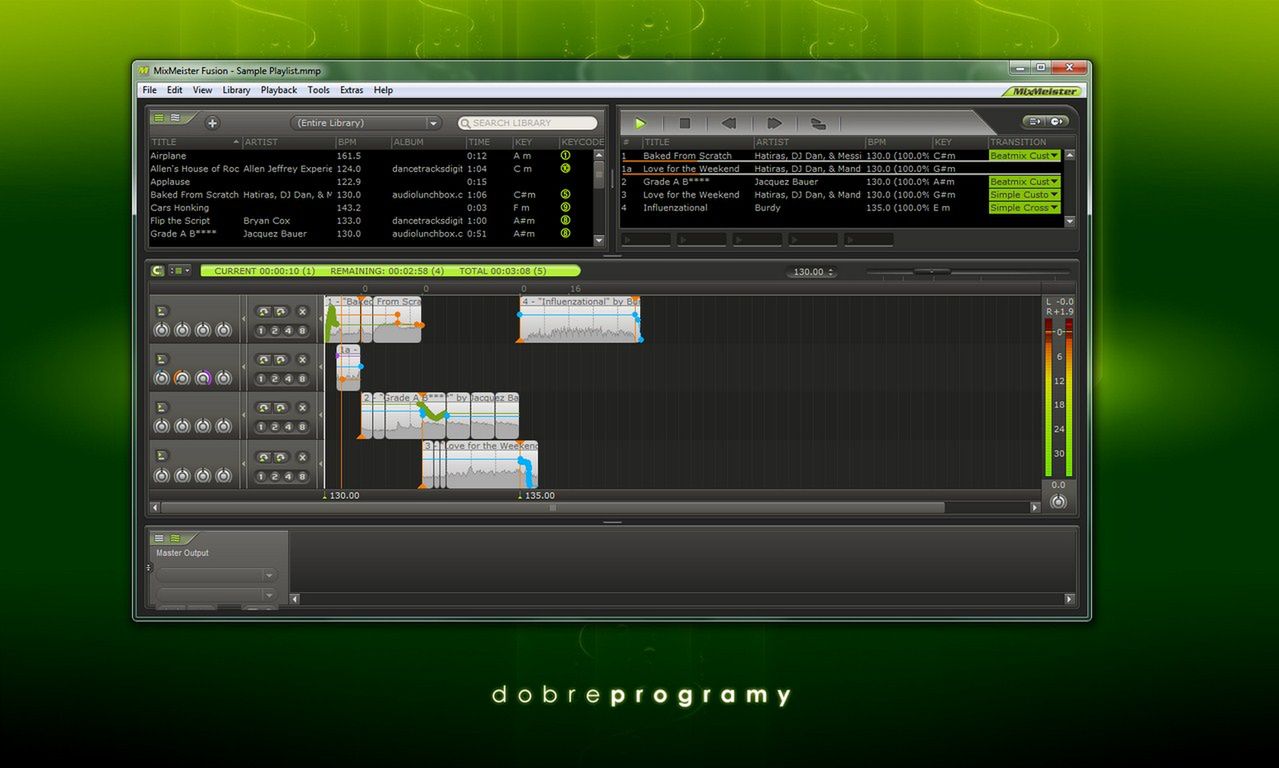Click the Search Library field
Screen dimensions: 1279x768
coord(528,123)
